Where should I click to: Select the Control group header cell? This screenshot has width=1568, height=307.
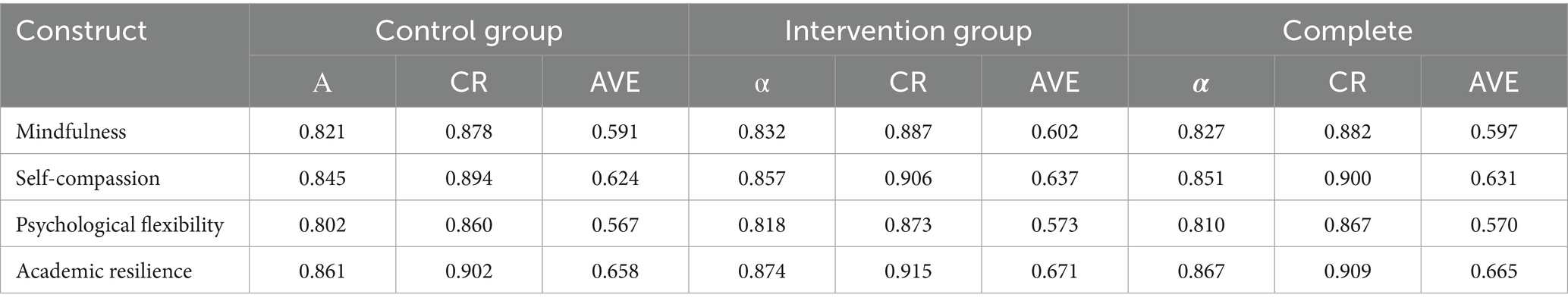pyautogui.click(x=469, y=31)
